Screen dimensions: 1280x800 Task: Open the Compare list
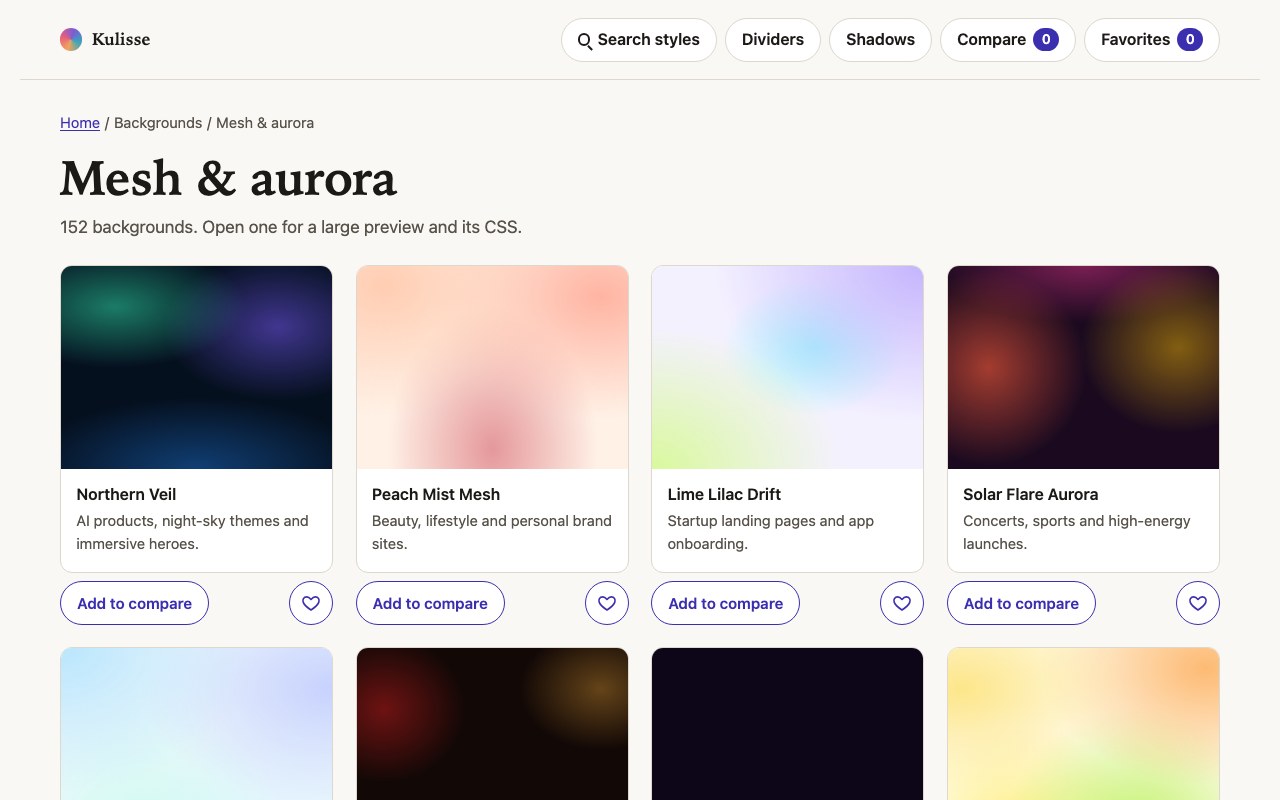(x=1008, y=40)
